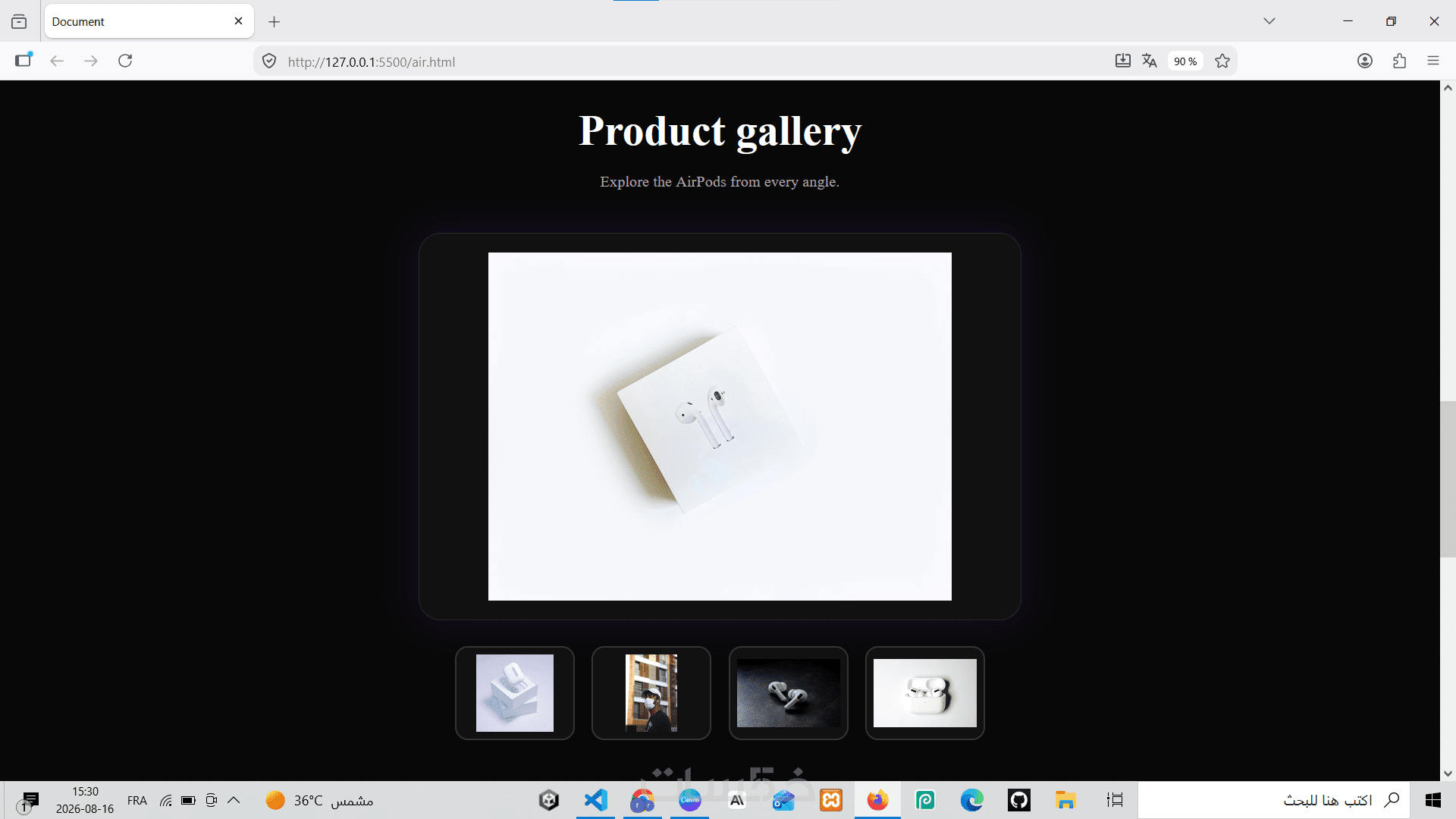
Task: Open the Meet Now tray icon
Action: pos(212,800)
